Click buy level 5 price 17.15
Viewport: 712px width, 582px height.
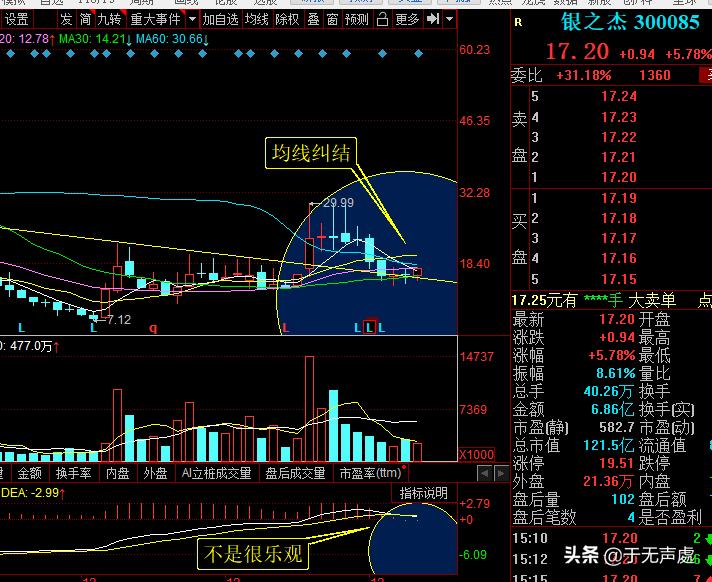[x=619, y=279]
